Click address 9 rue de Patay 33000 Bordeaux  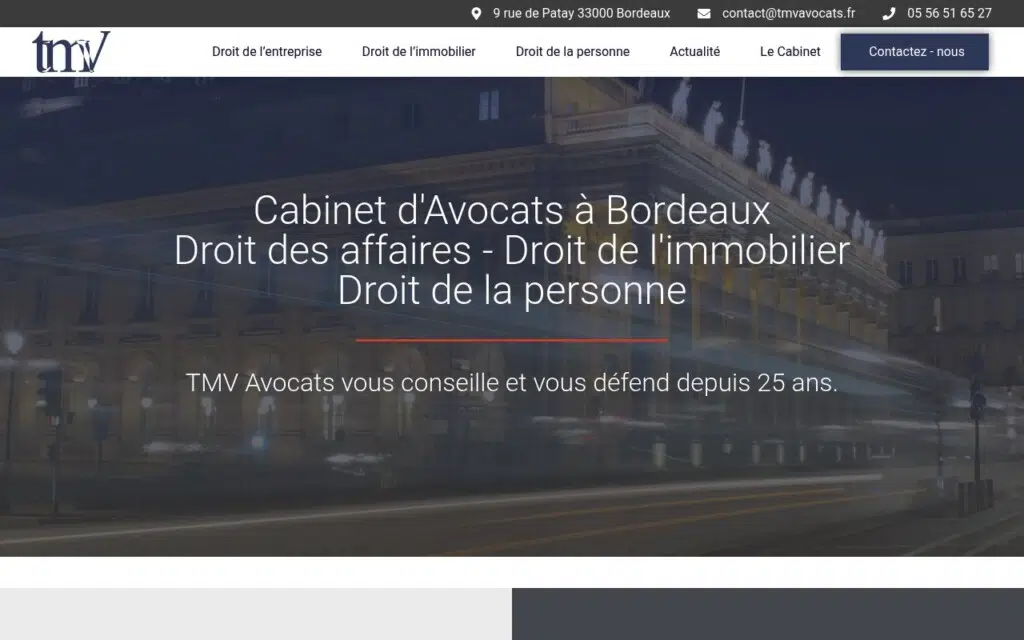pyautogui.click(x=581, y=14)
